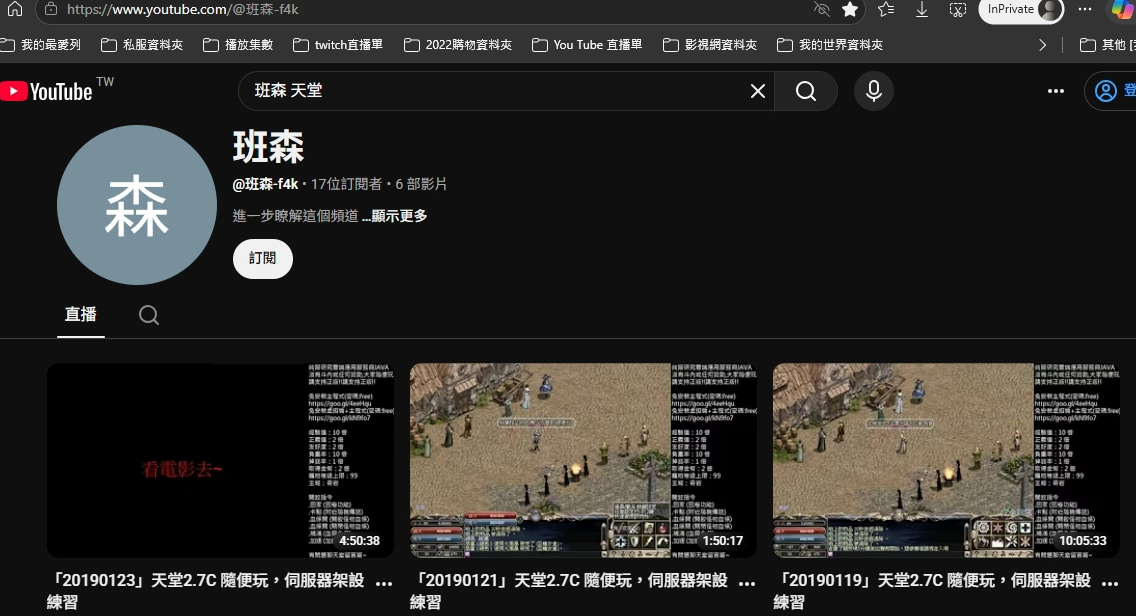Click the screenshot capture icon in toolbar
1136x616 pixels.
coord(958,9)
